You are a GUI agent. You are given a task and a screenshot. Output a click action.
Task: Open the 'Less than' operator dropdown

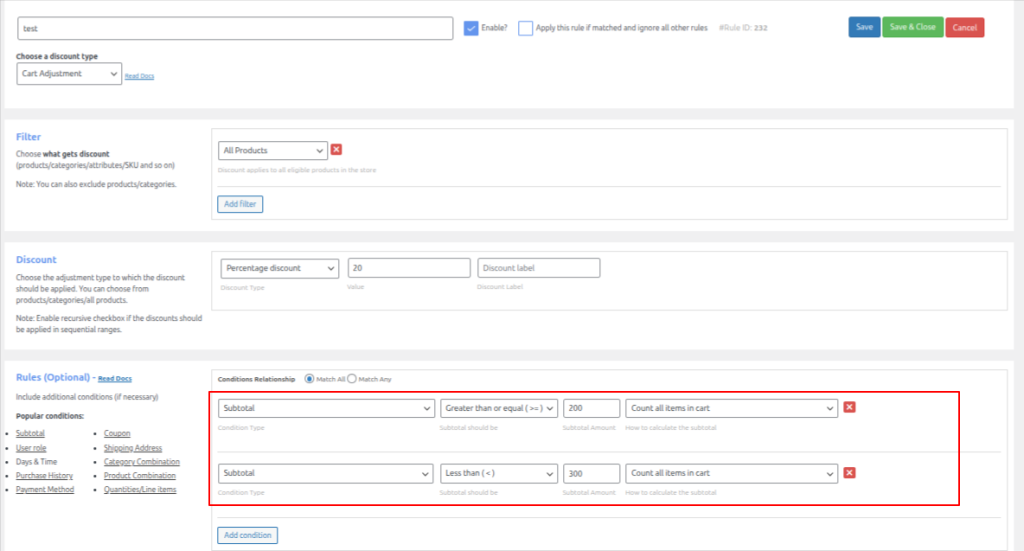(498, 473)
